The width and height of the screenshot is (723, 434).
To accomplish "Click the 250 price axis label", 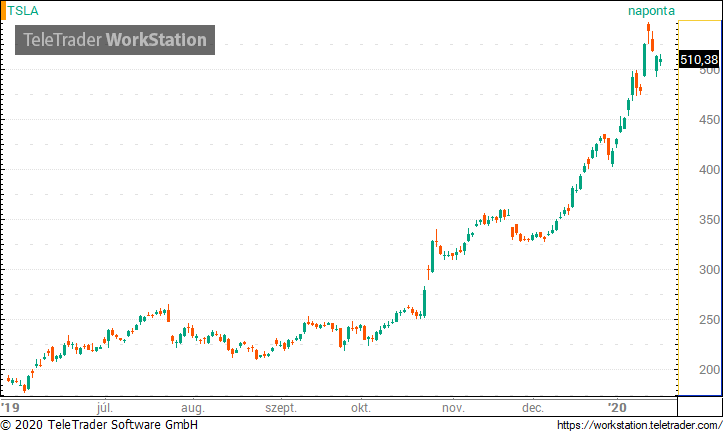I will (x=709, y=320).
